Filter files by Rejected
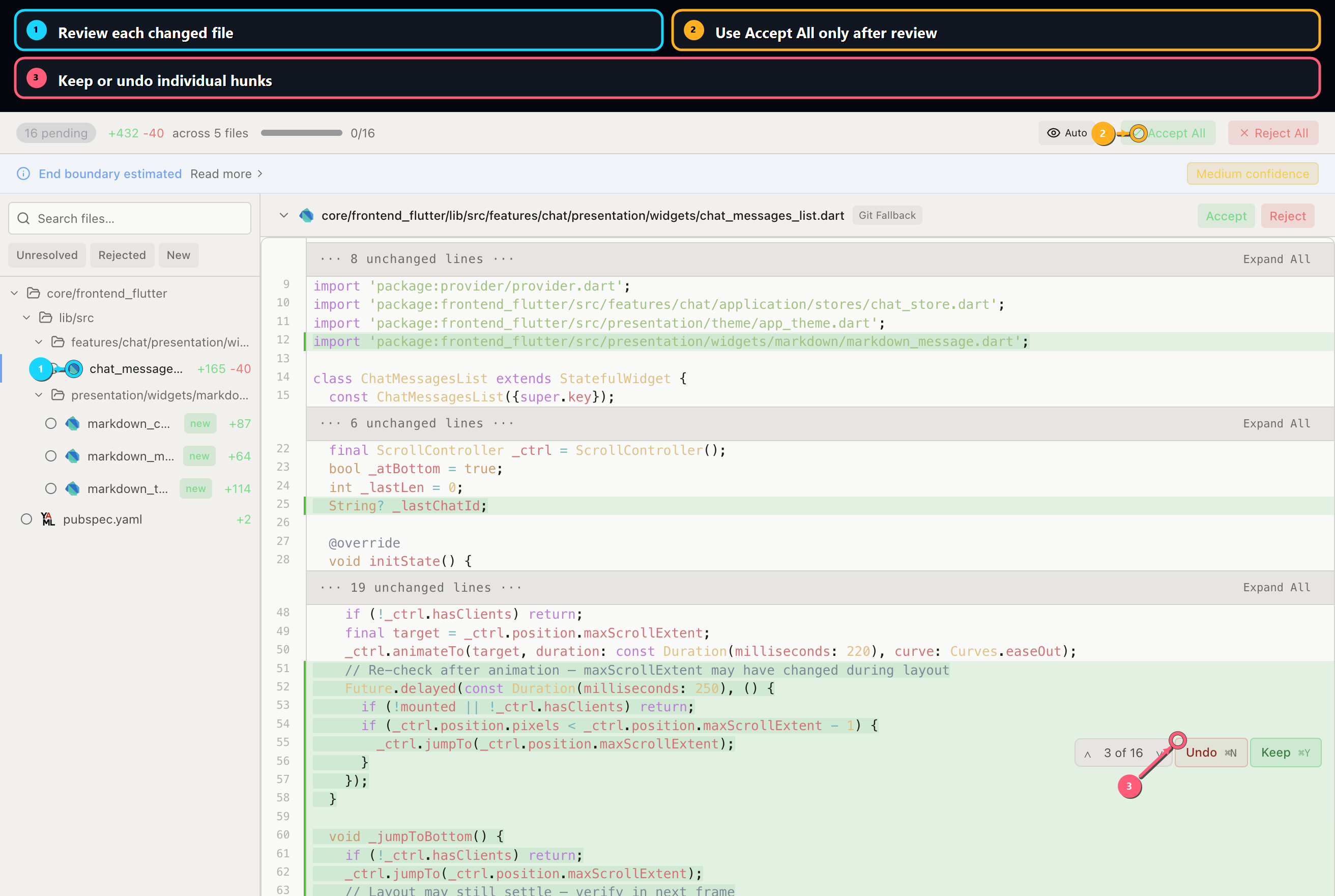The width and height of the screenshot is (1335, 896). tap(122, 255)
